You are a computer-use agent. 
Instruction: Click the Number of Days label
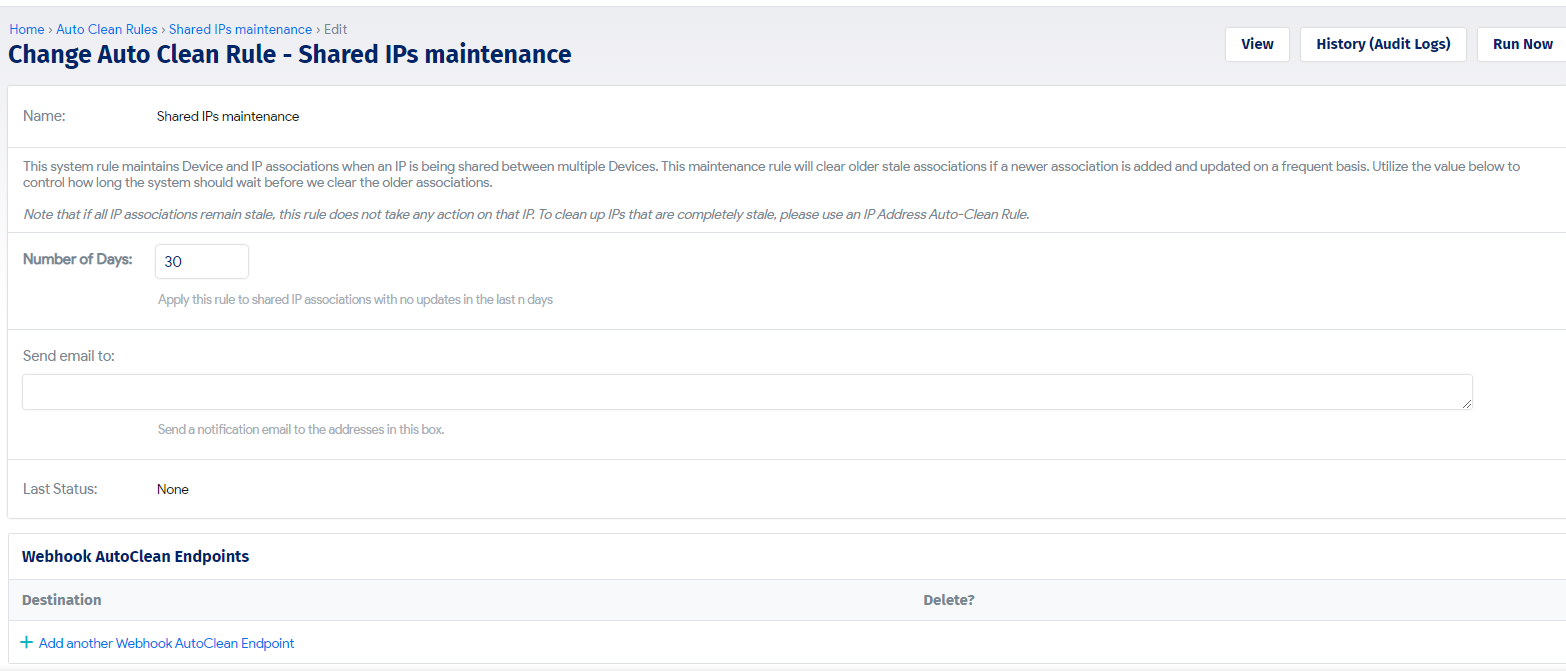point(78,259)
